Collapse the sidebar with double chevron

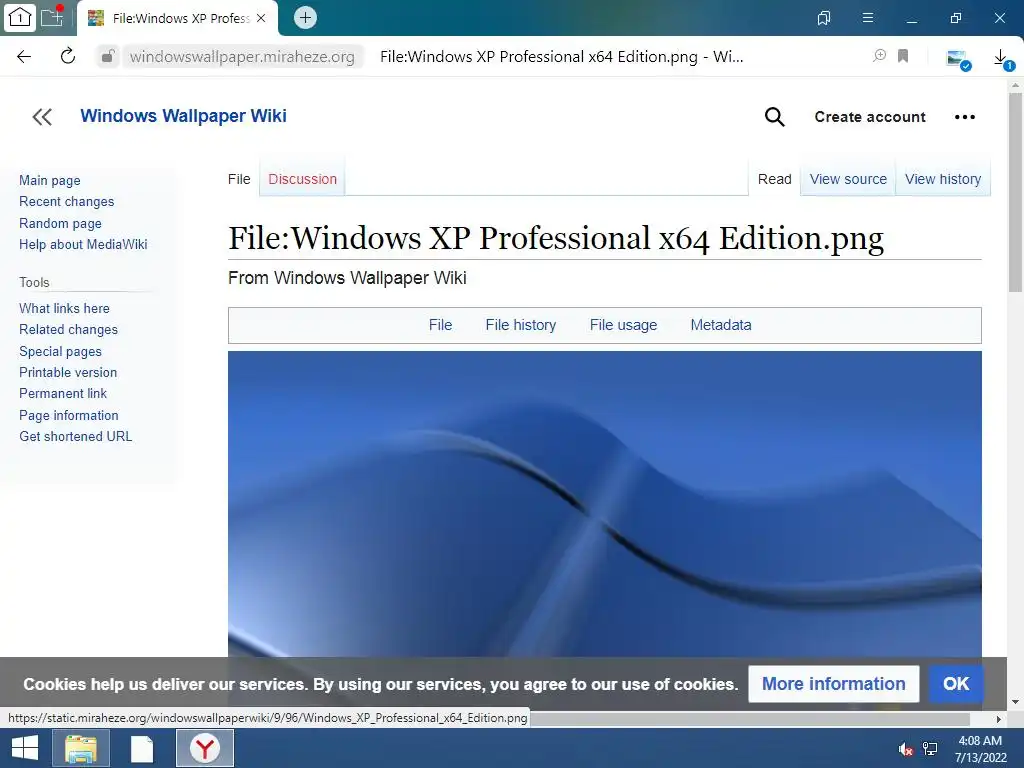tap(42, 117)
